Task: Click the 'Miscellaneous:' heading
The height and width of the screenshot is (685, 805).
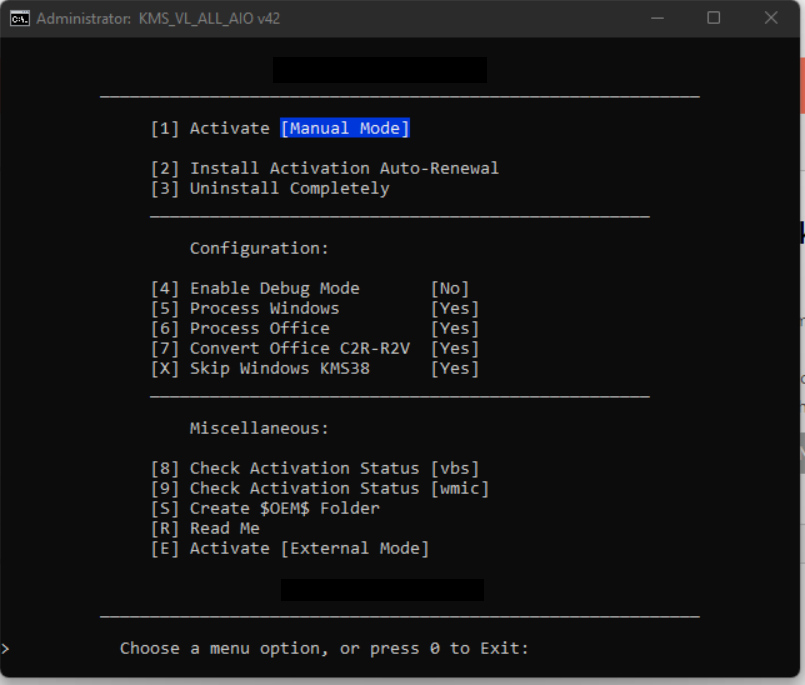Action: pos(259,428)
